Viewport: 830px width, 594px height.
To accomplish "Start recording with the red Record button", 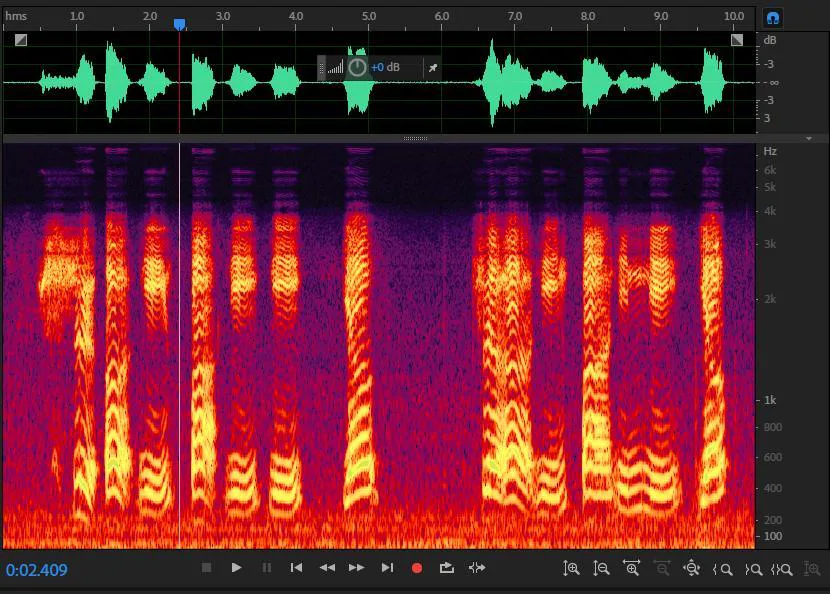I will pos(417,568).
